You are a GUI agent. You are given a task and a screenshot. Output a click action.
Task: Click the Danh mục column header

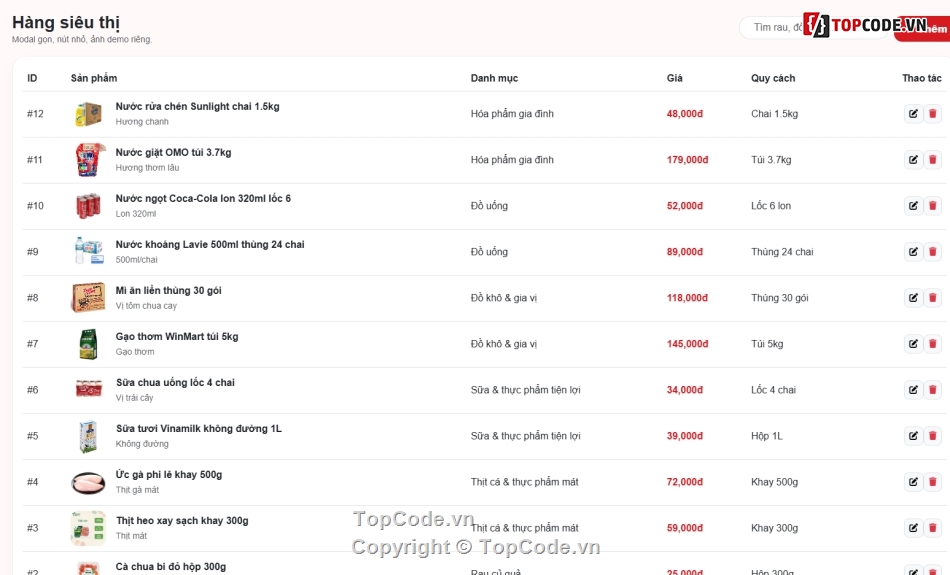[494, 78]
